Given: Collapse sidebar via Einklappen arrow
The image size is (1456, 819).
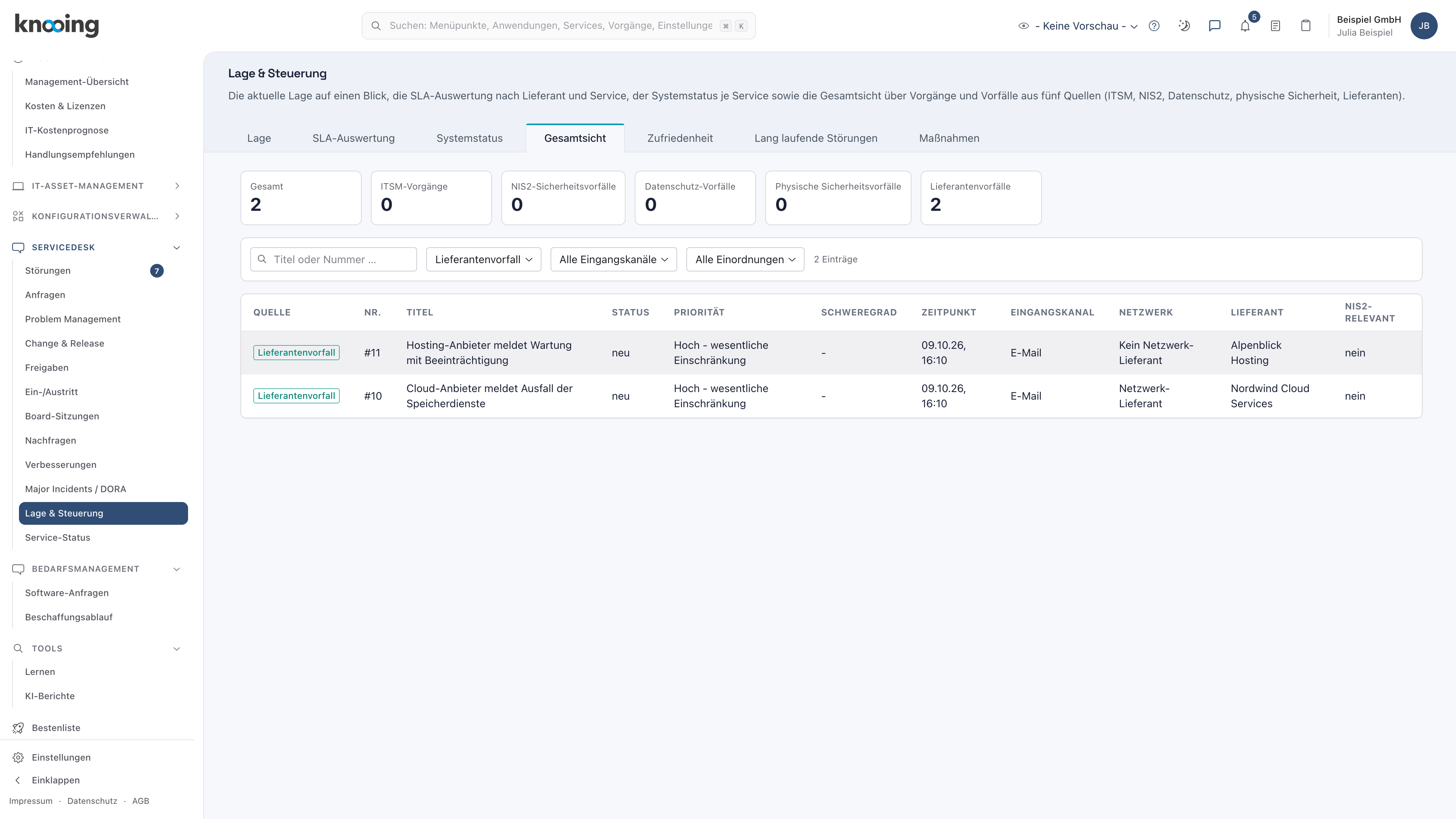Looking at the screenshot, I should tap(18, 780).
